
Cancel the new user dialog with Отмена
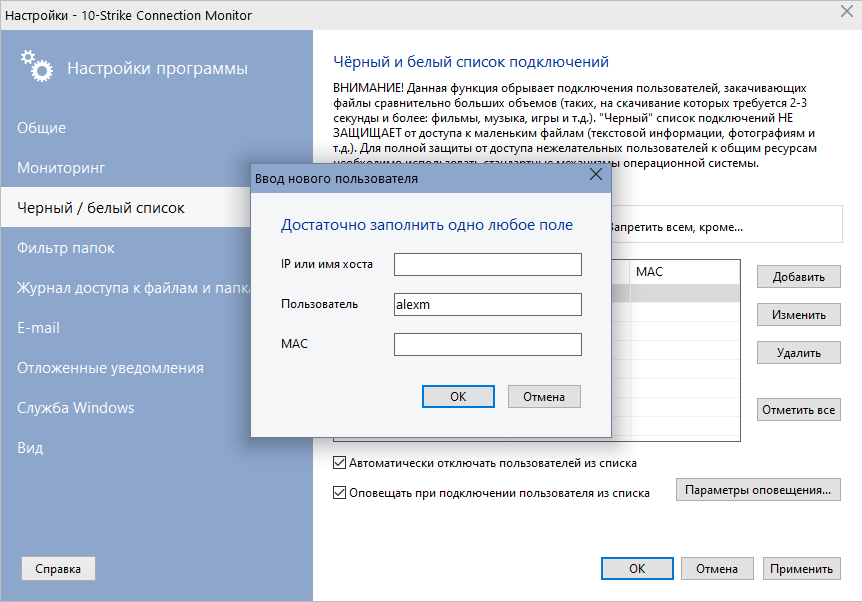coord(544,396)
